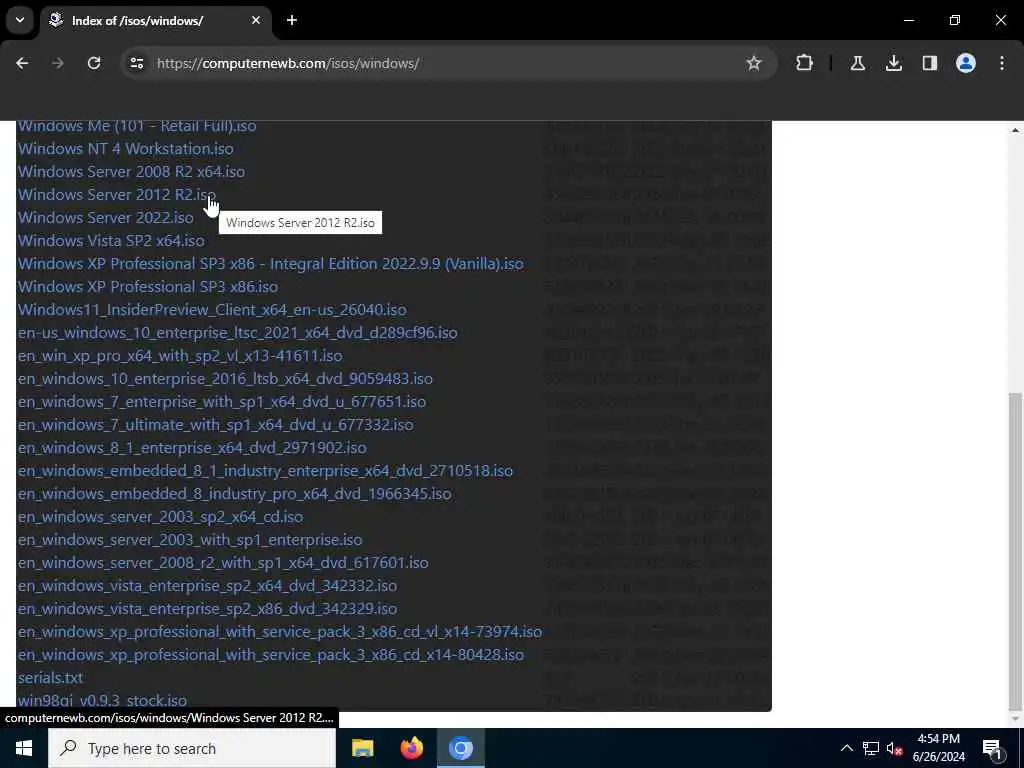Click the taskbar search box
Screen dimensions: 1024x768
(x=192, y=748)
